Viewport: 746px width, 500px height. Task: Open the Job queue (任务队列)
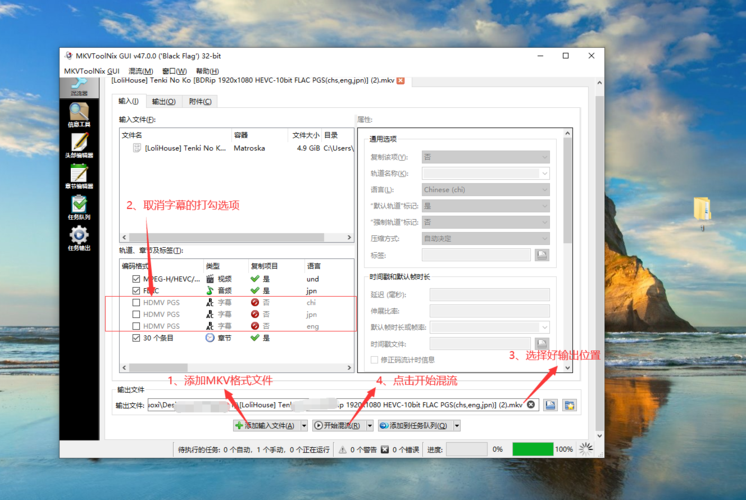click(79, 207)
